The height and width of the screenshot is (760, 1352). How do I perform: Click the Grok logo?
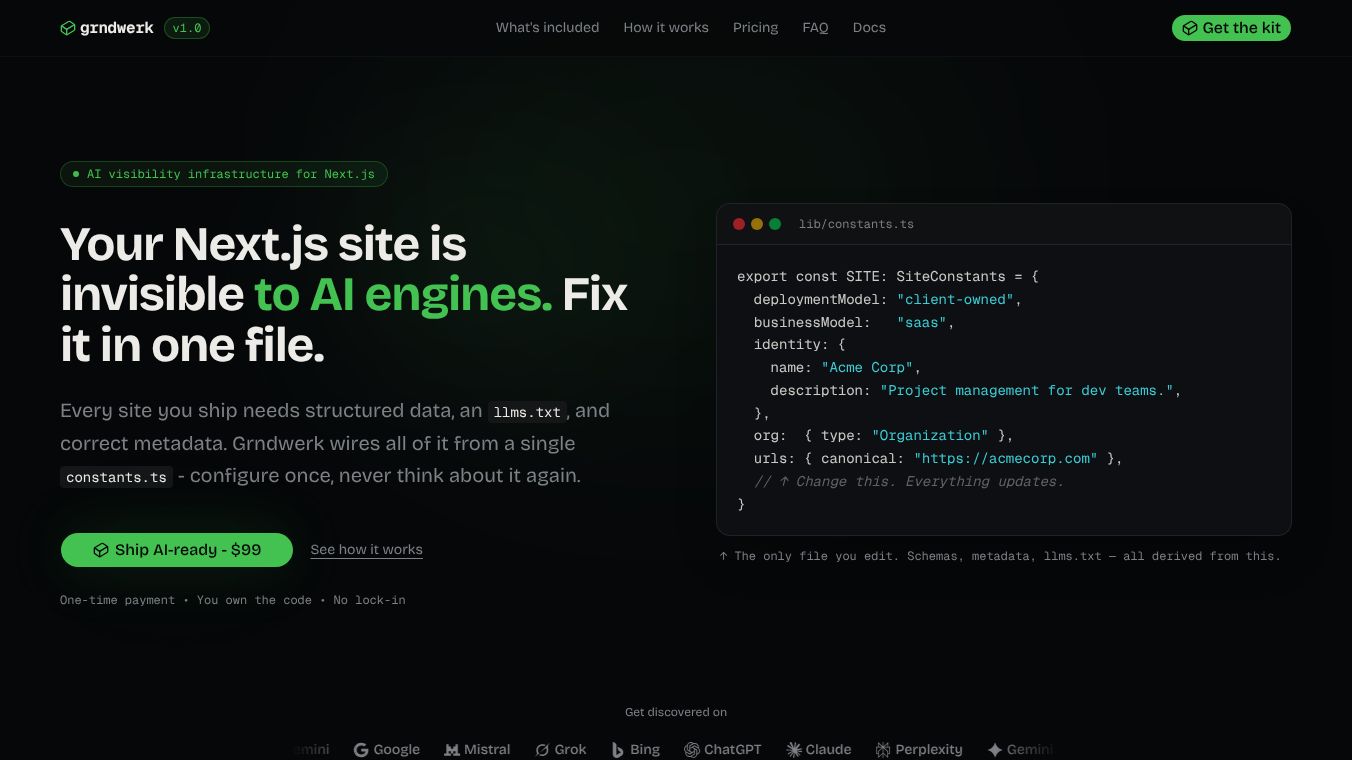coord(560,749)
